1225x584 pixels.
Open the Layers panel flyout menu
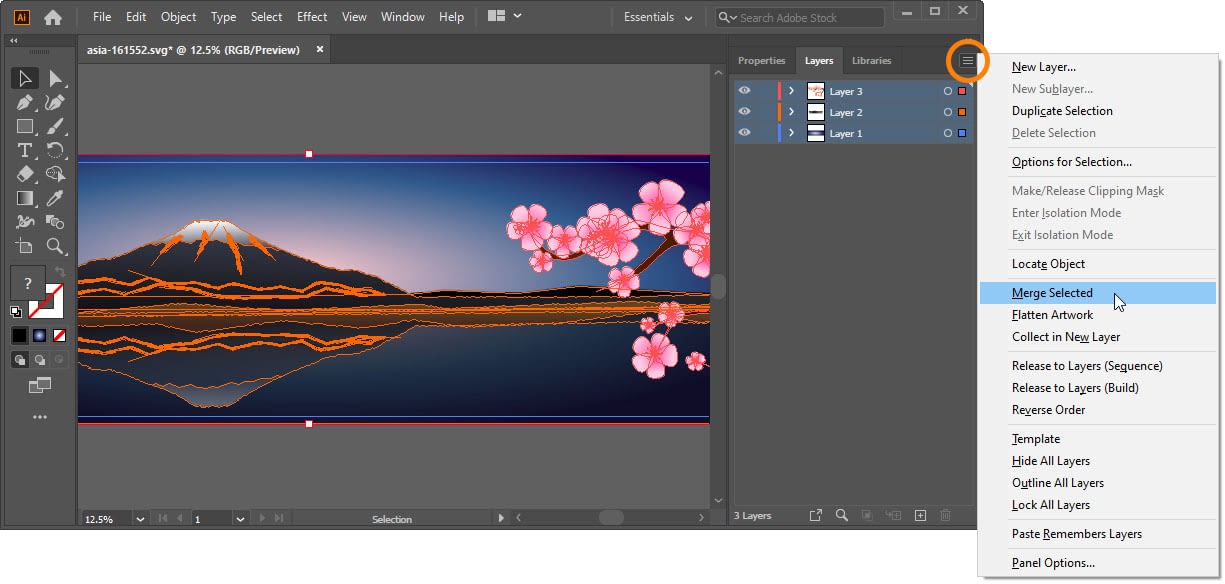pos(967,61)
